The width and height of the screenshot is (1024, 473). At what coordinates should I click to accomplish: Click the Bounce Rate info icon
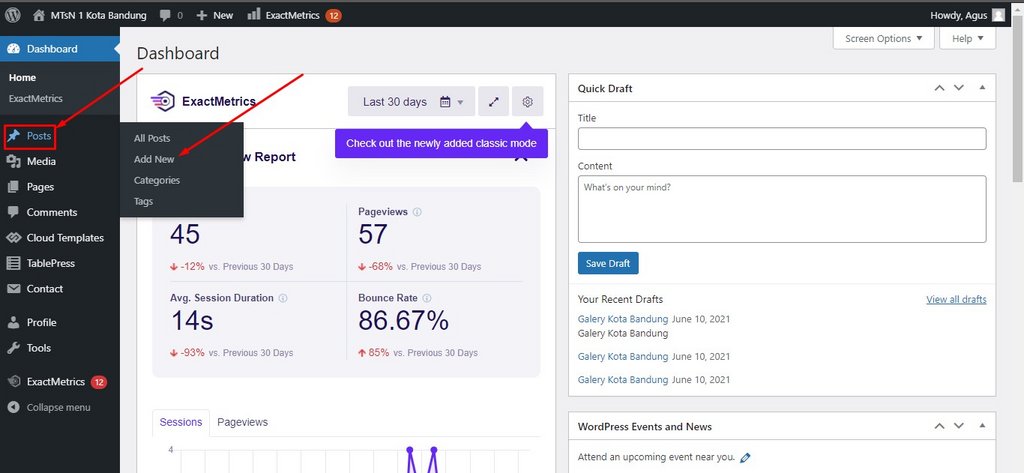pyautogui.click(x=426, y=298)
